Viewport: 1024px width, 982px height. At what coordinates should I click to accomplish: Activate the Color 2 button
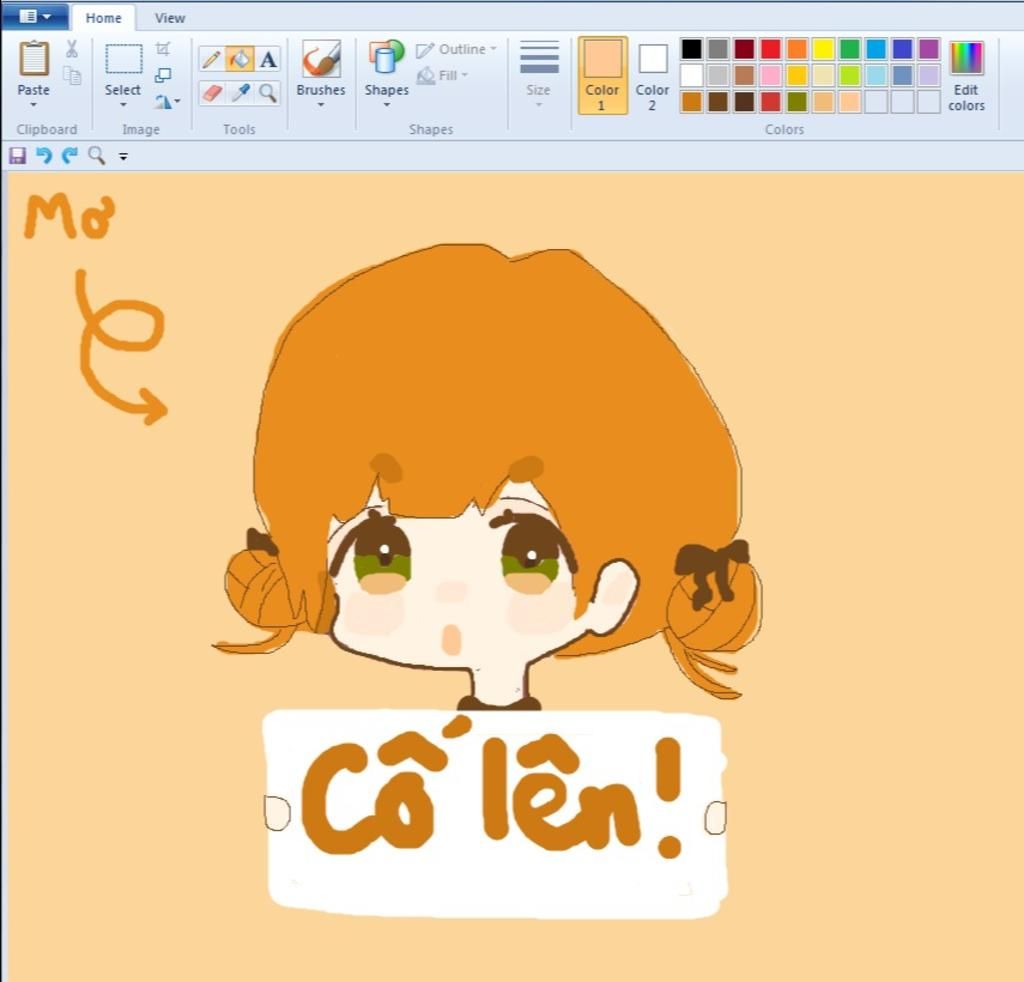[652, 76]
